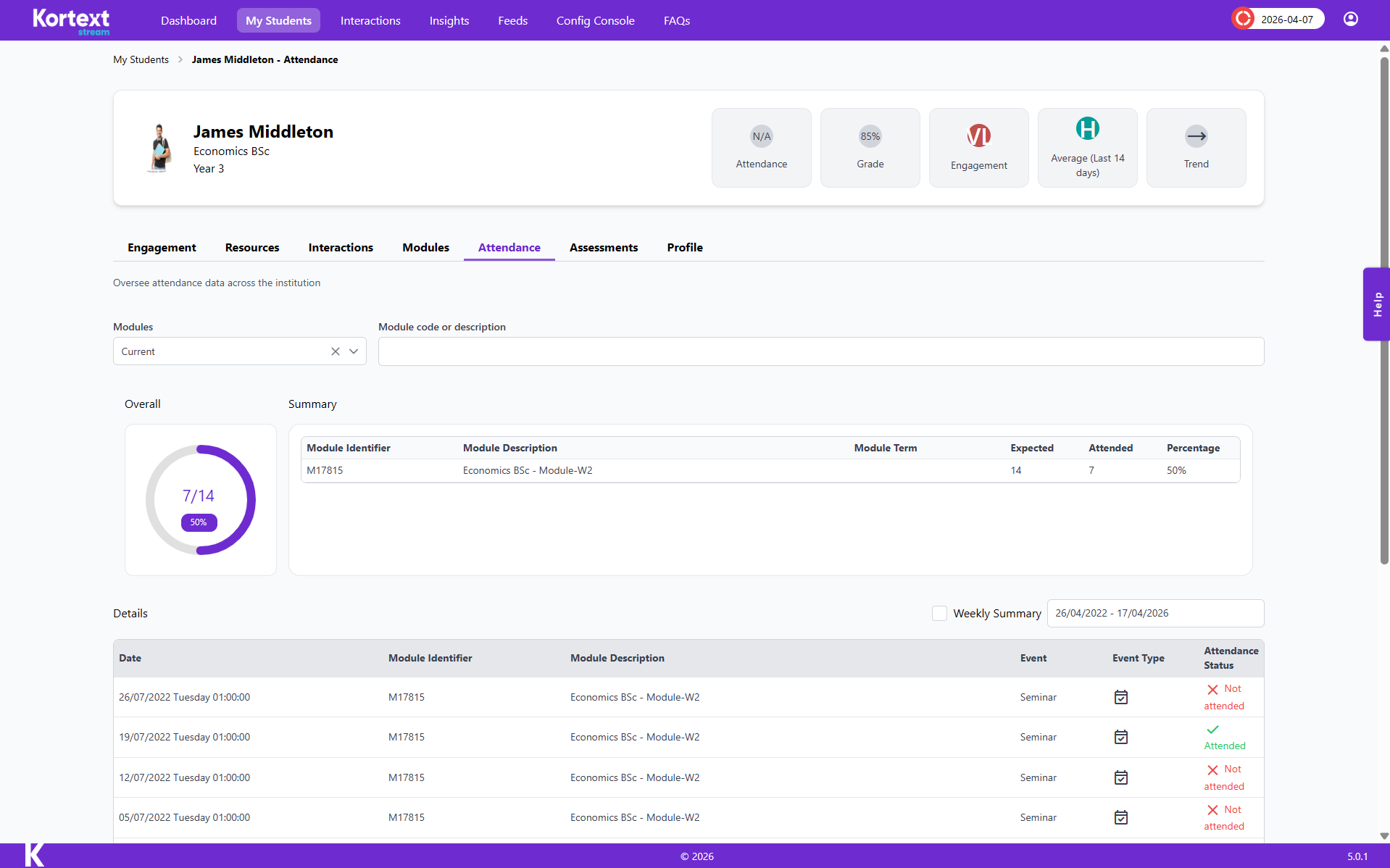Open the Help side panel
The image size is (1390, 868).
(1376, 304)
